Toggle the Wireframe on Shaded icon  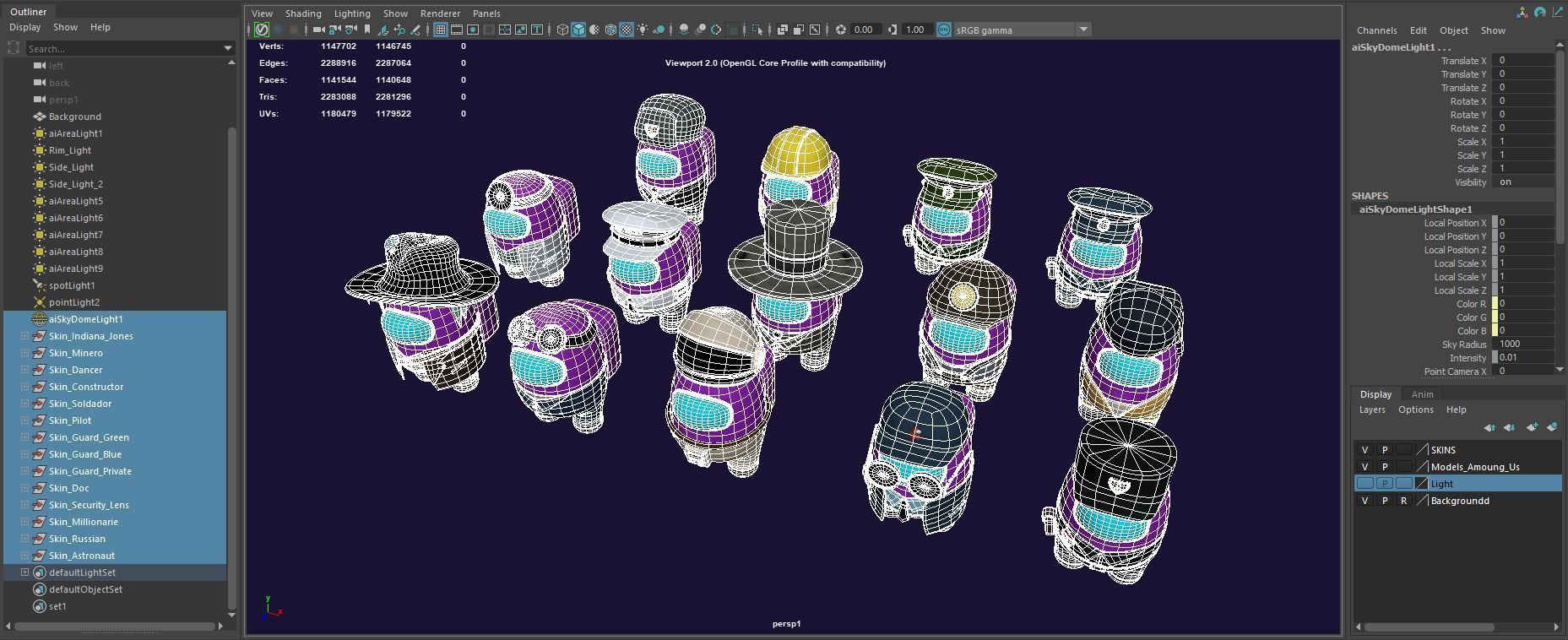pyautogui.click(x=610, y=30)
